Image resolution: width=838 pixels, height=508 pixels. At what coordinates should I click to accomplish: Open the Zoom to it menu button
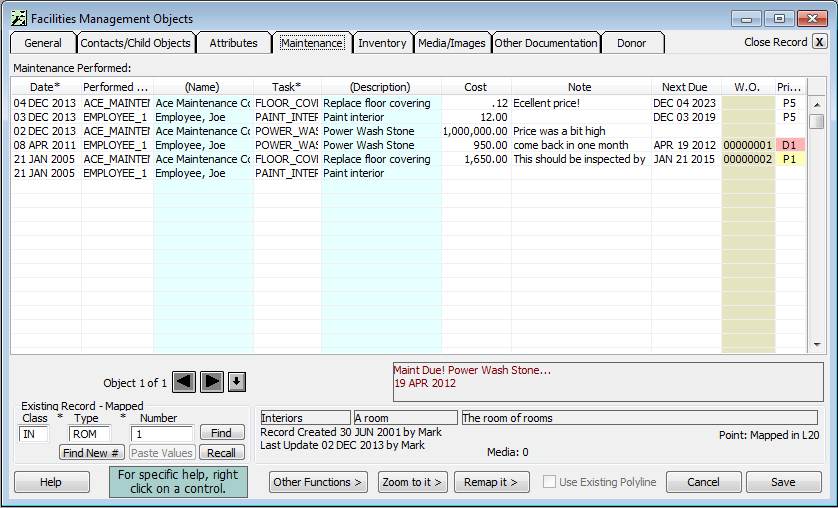[412, 482]
